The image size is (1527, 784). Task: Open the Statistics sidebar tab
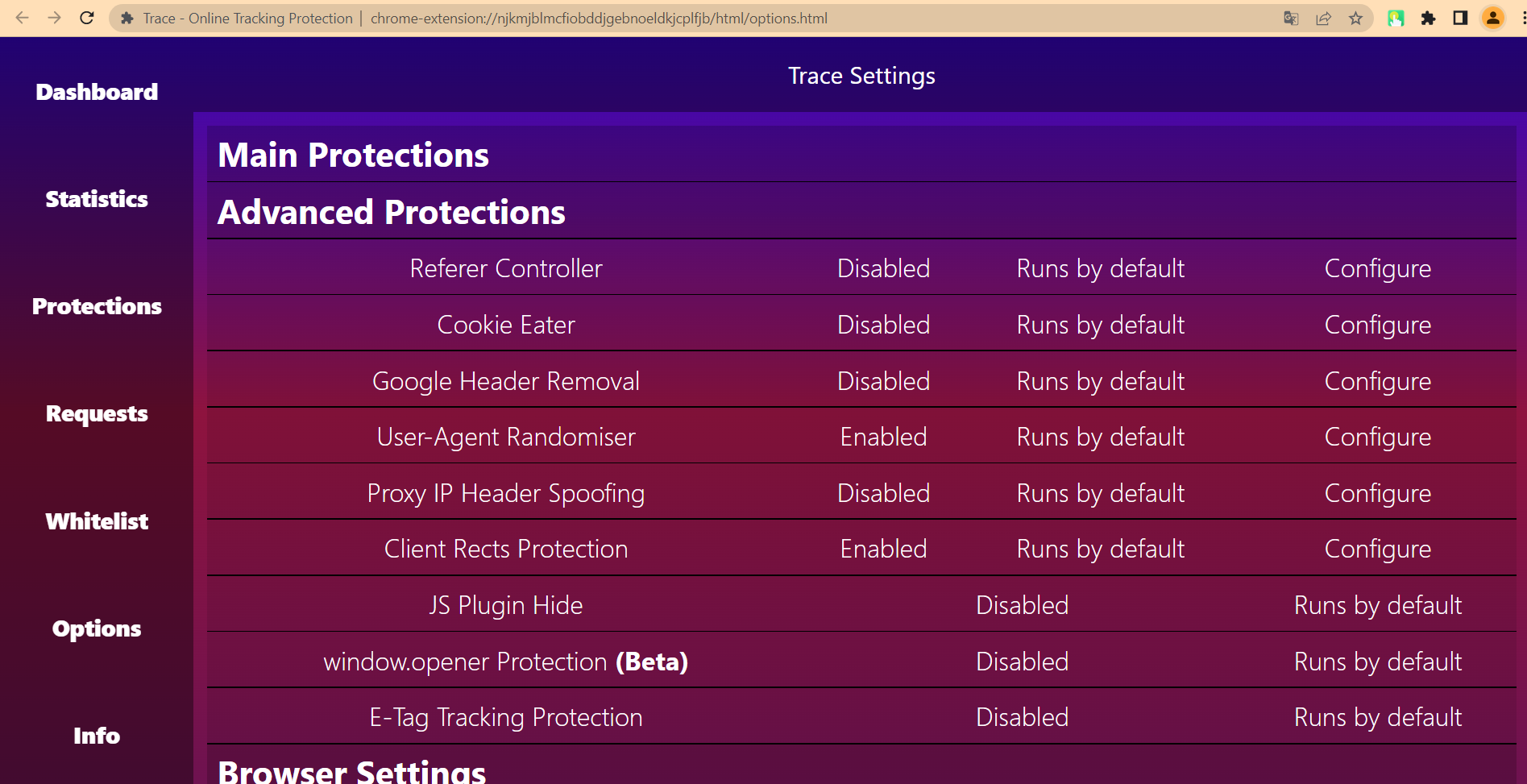point(97,199)
